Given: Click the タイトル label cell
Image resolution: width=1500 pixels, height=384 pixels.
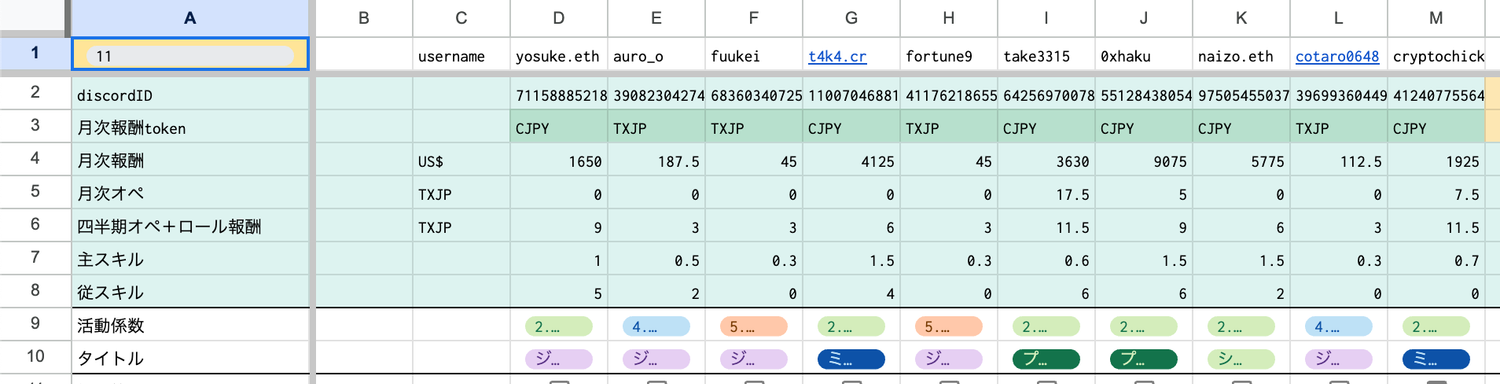Looking at the screenshot, I should [190, 358].
